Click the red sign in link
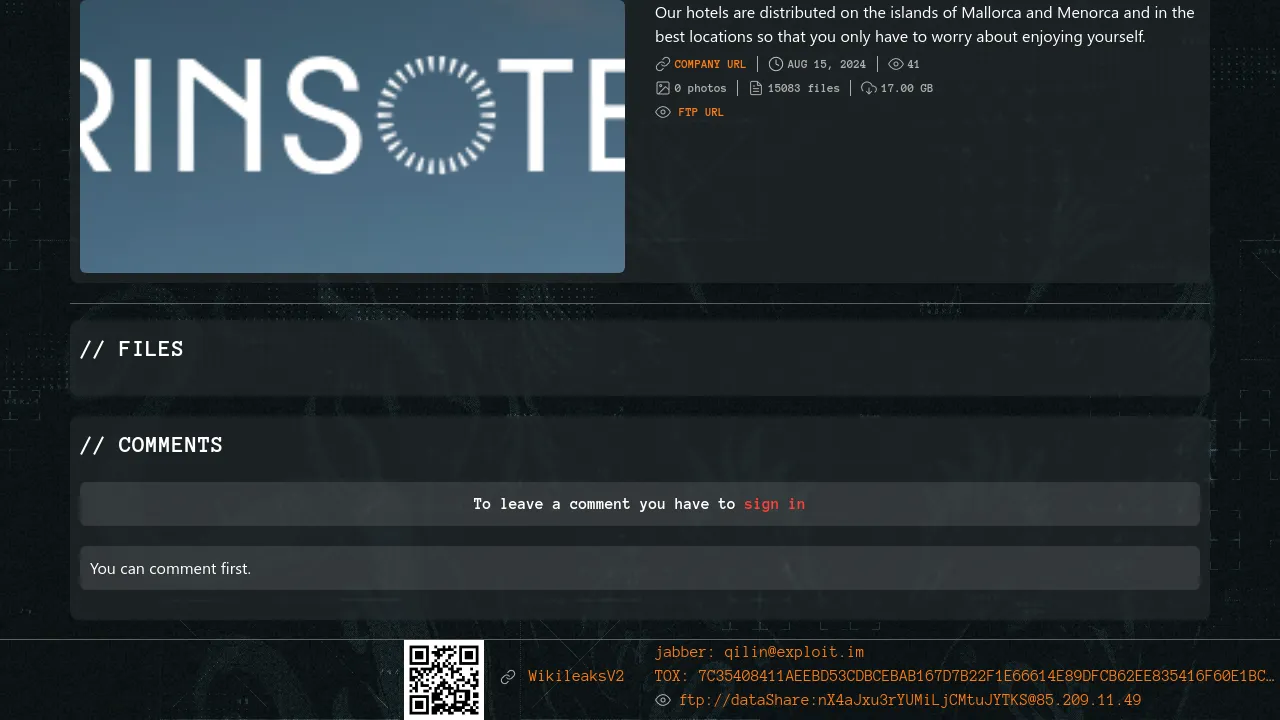1280x720 pixels. 774,504
